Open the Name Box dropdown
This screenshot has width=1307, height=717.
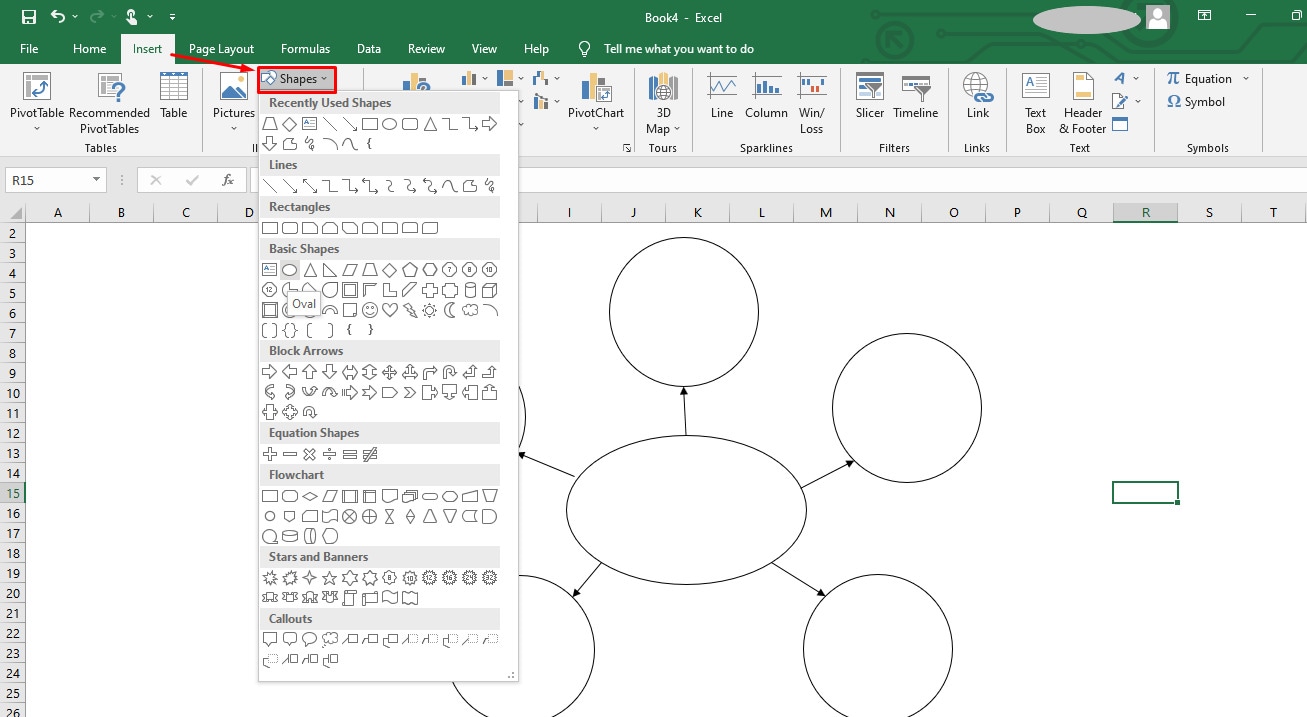94,179
